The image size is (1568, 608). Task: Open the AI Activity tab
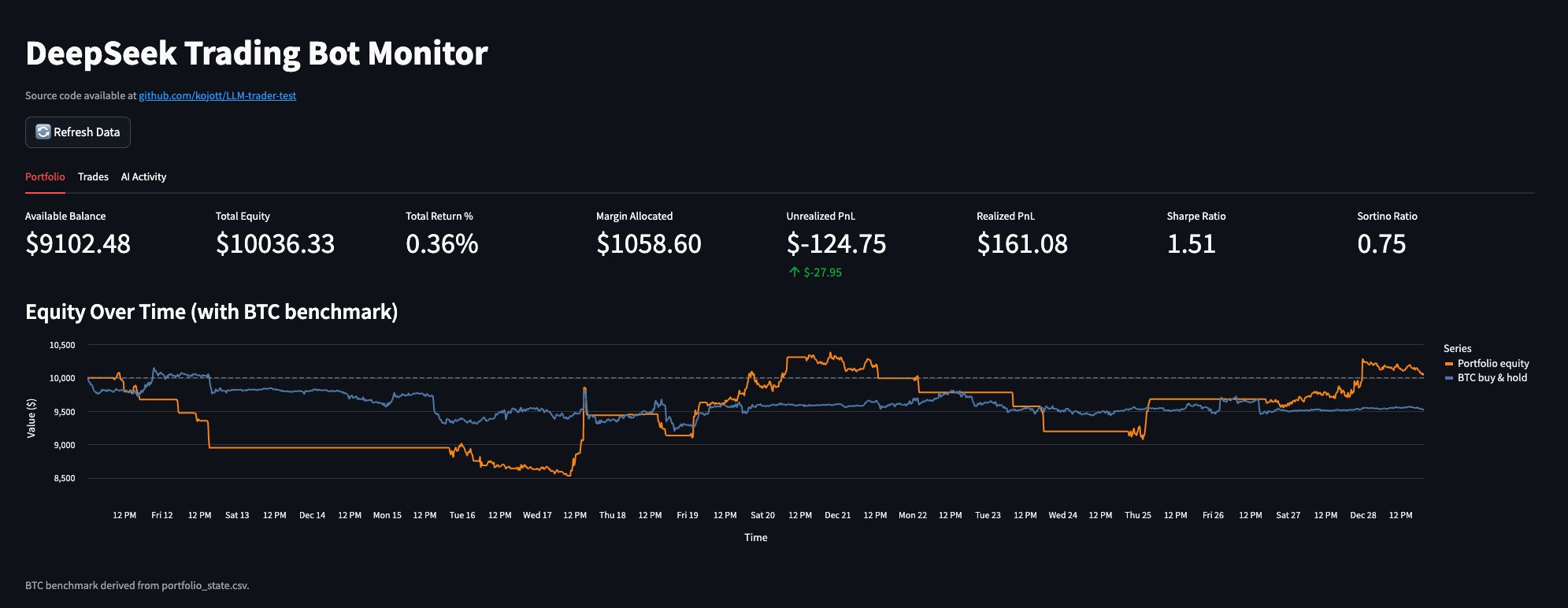pos(143,176)
